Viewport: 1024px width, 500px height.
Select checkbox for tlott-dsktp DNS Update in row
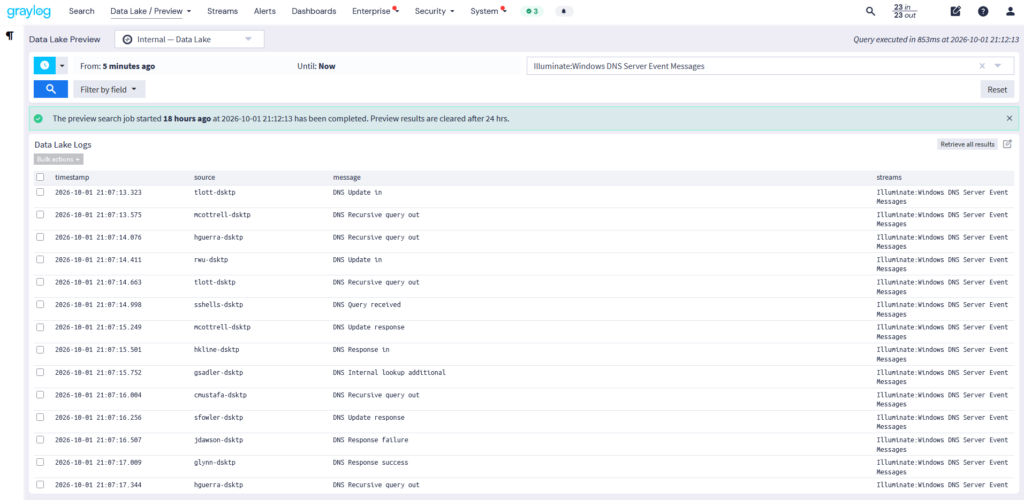click(40, 192)
